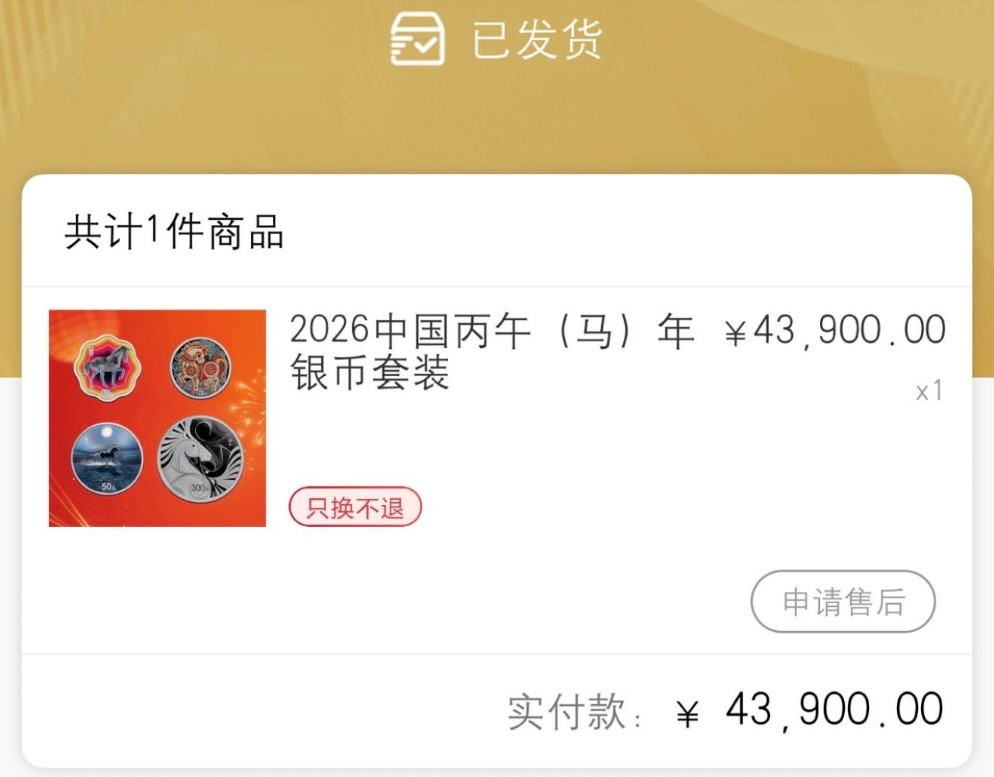Screen dimensions: 994x777
Task: Select the item price ¥43,900.00
Action: [835, 330]
